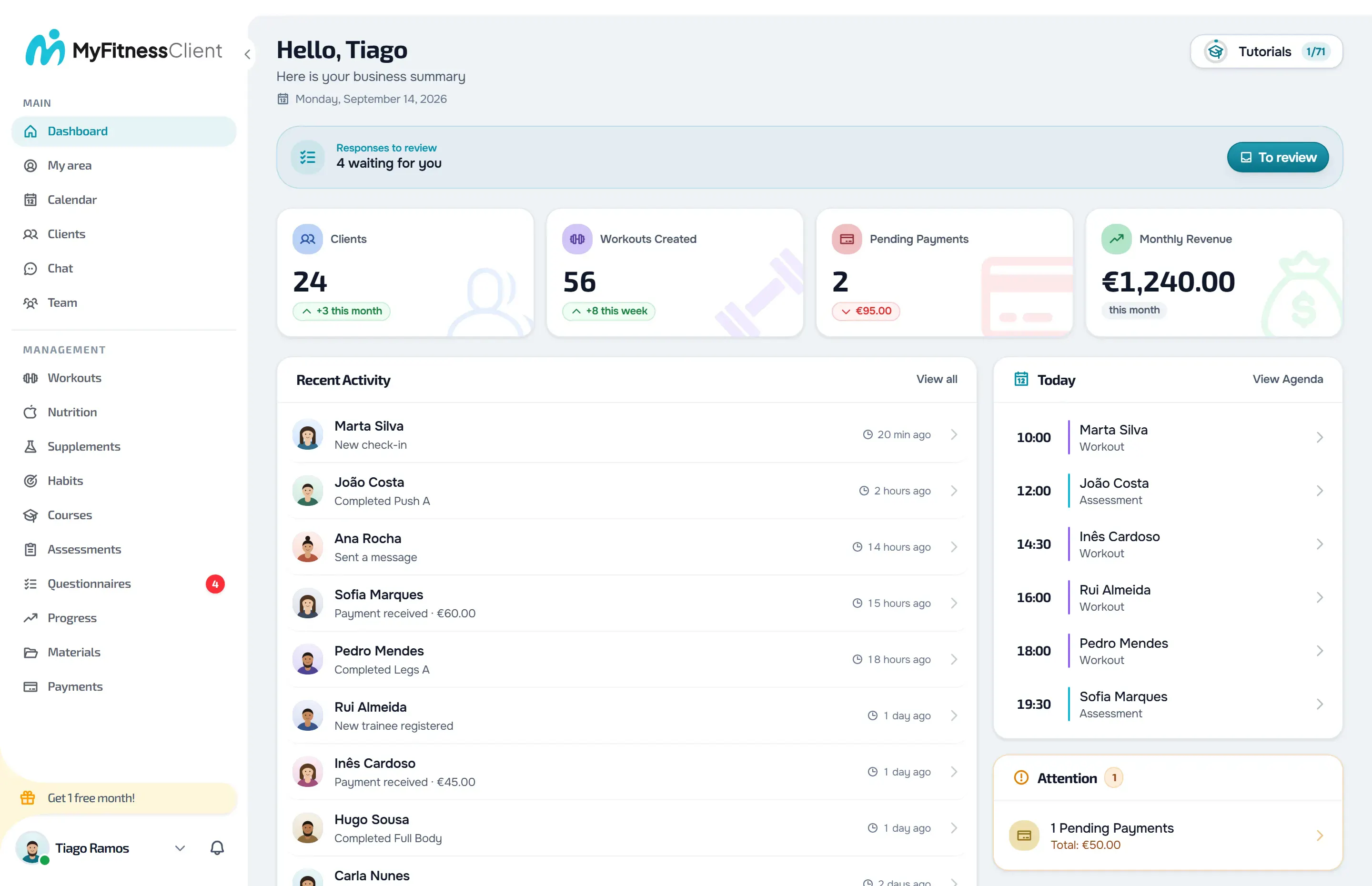Image resolution: width=1372 pixels, height=886 pixels.
Task: Click the Responses to review checklist icon
Action: pos(308,157)
